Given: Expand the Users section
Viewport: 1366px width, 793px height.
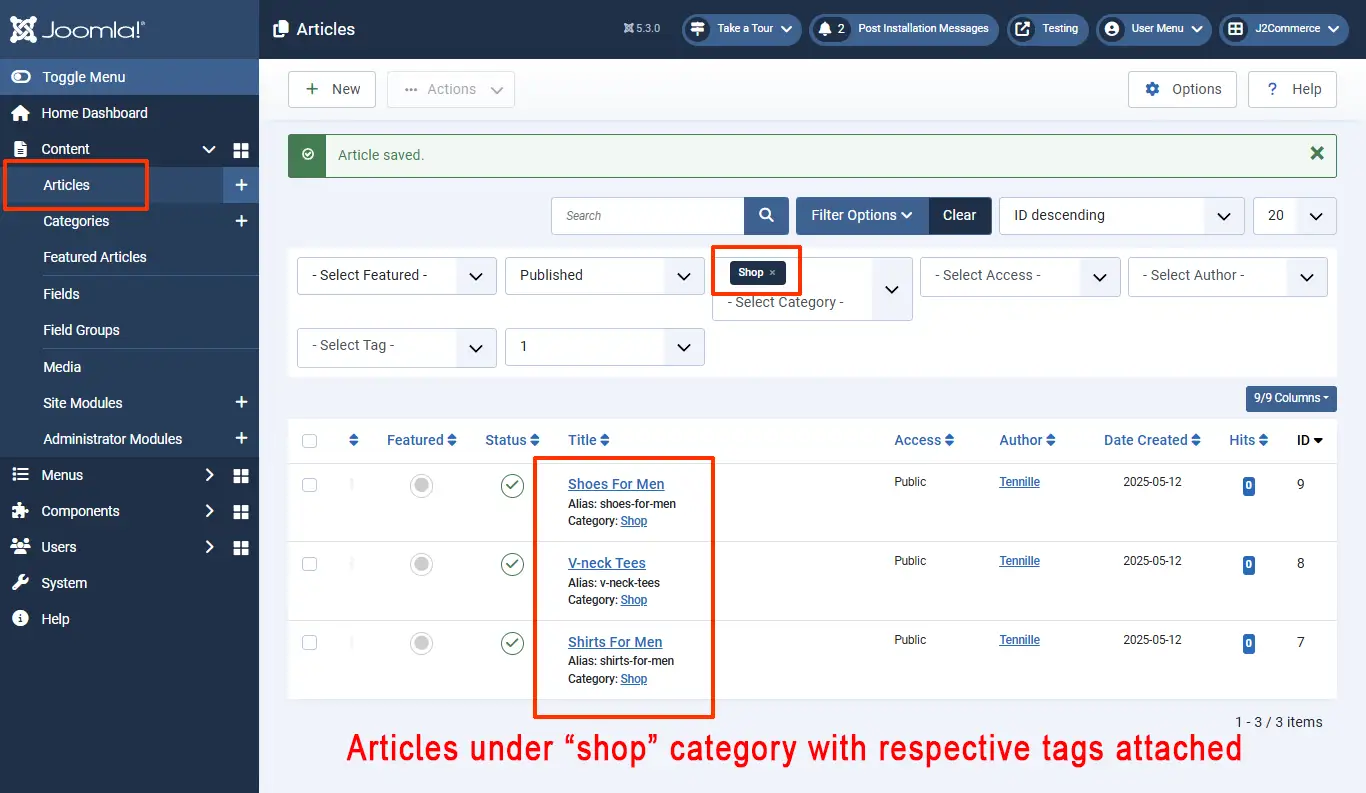Looking at the screenshot, I should (209, 547).
